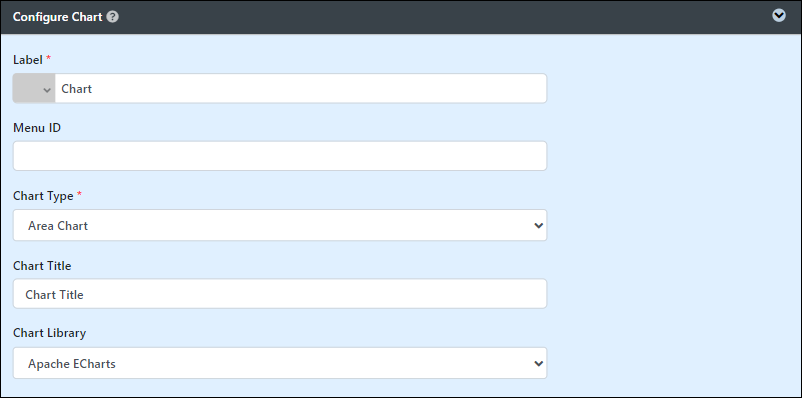Click the arrow at the Chart Type select's end
Screen dimensions: 802x398
click(538, 225)
